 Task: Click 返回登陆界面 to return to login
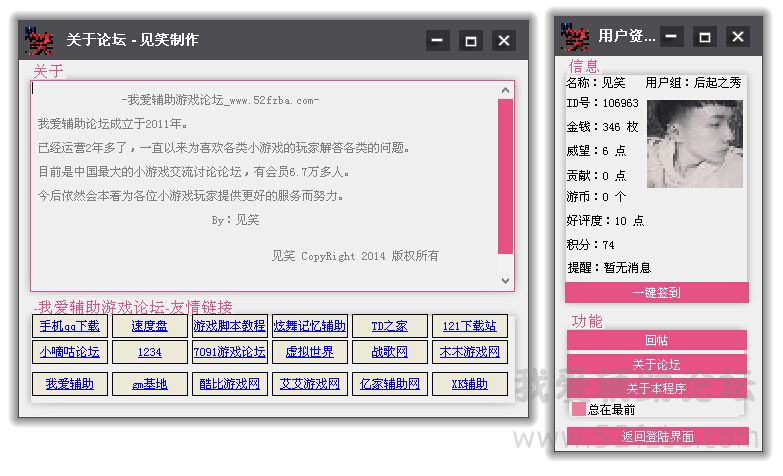656,437
